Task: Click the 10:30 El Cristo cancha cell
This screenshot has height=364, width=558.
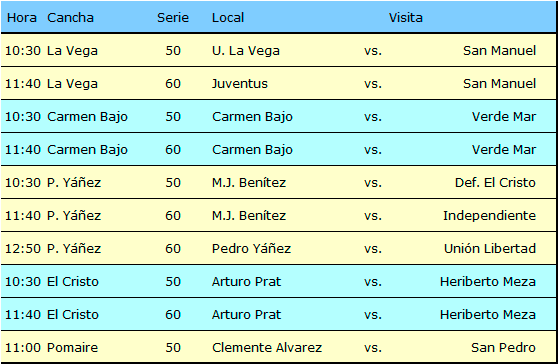Action: click(73, 281)
